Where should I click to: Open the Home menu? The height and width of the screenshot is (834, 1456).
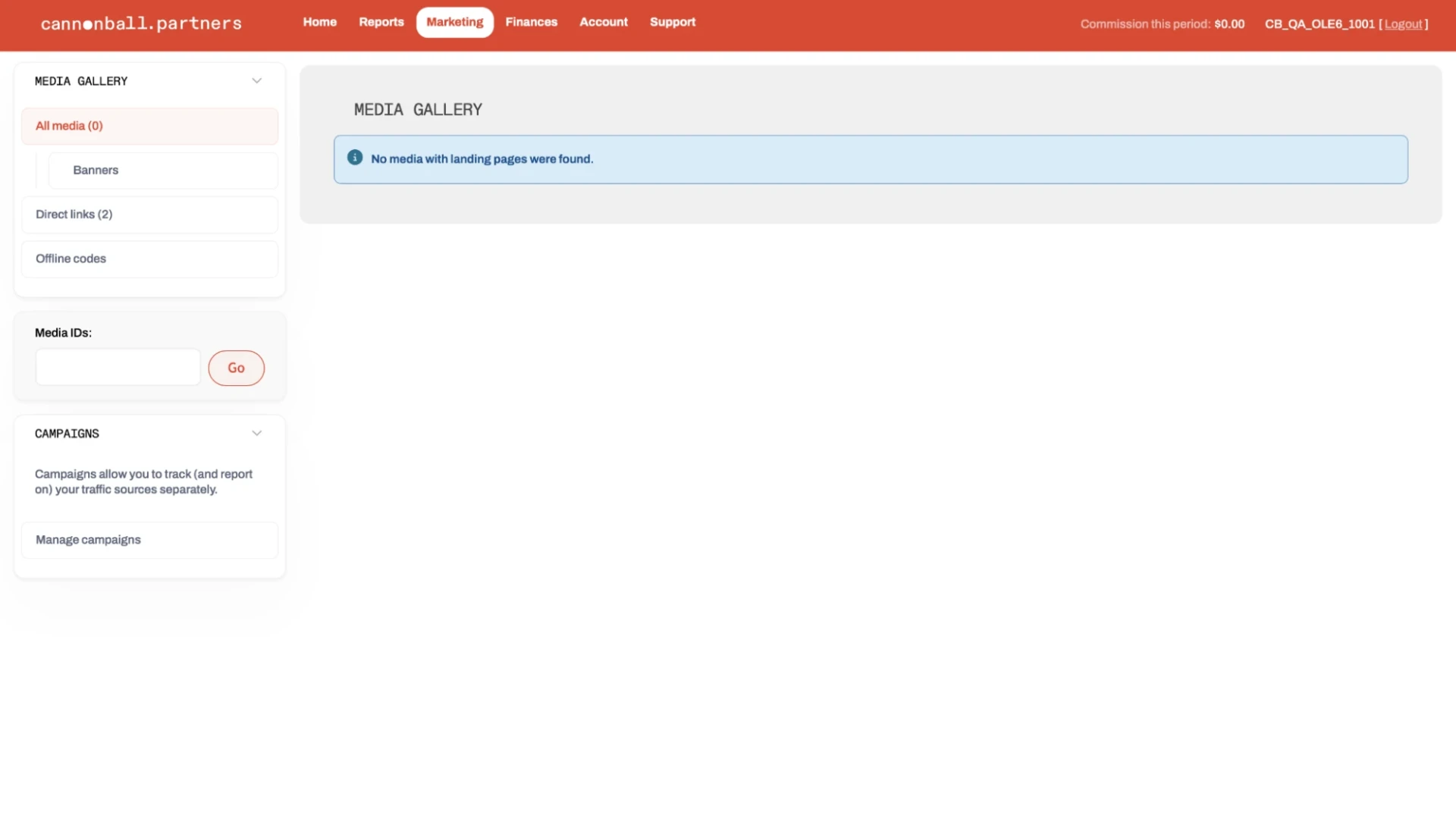pos(320,22)
